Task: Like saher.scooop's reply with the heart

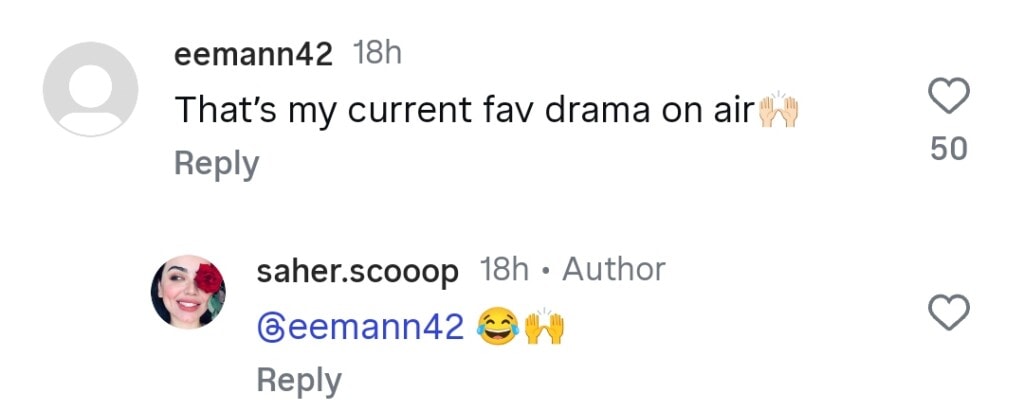Action: point(948,313)
